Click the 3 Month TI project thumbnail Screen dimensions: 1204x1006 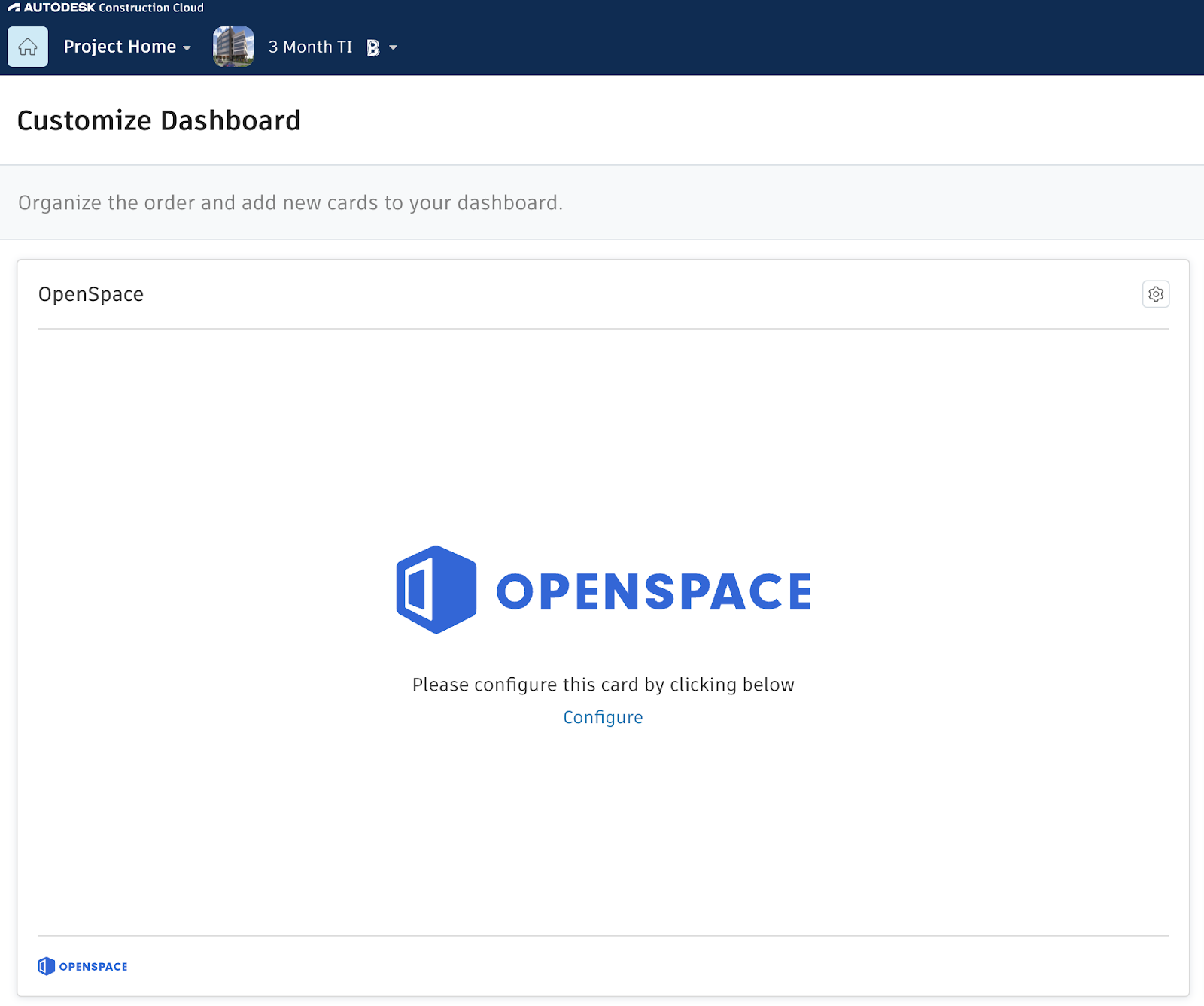pyautogui.click(x=233, y=46)
